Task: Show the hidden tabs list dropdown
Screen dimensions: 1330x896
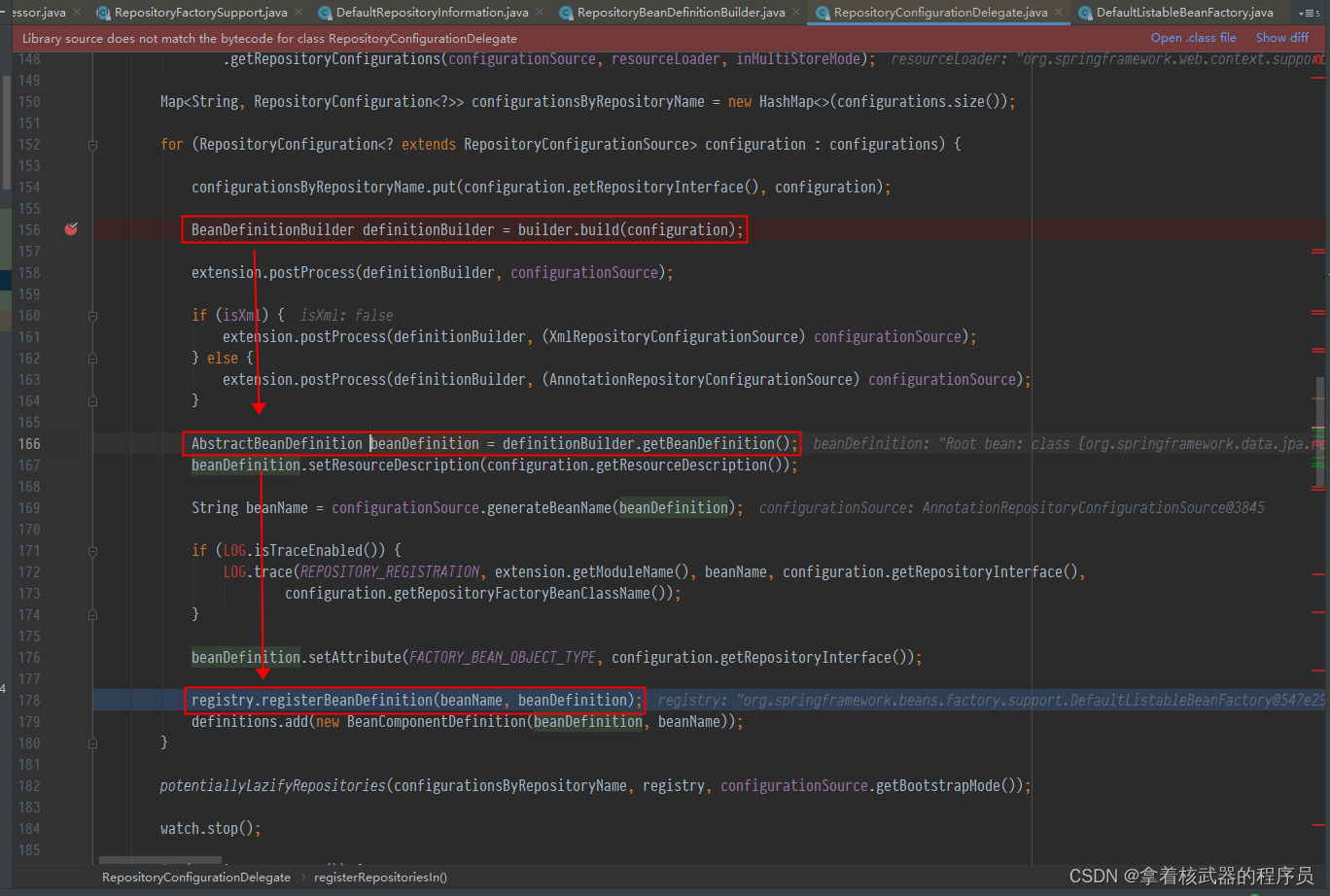Action: tap(1310, 13)
